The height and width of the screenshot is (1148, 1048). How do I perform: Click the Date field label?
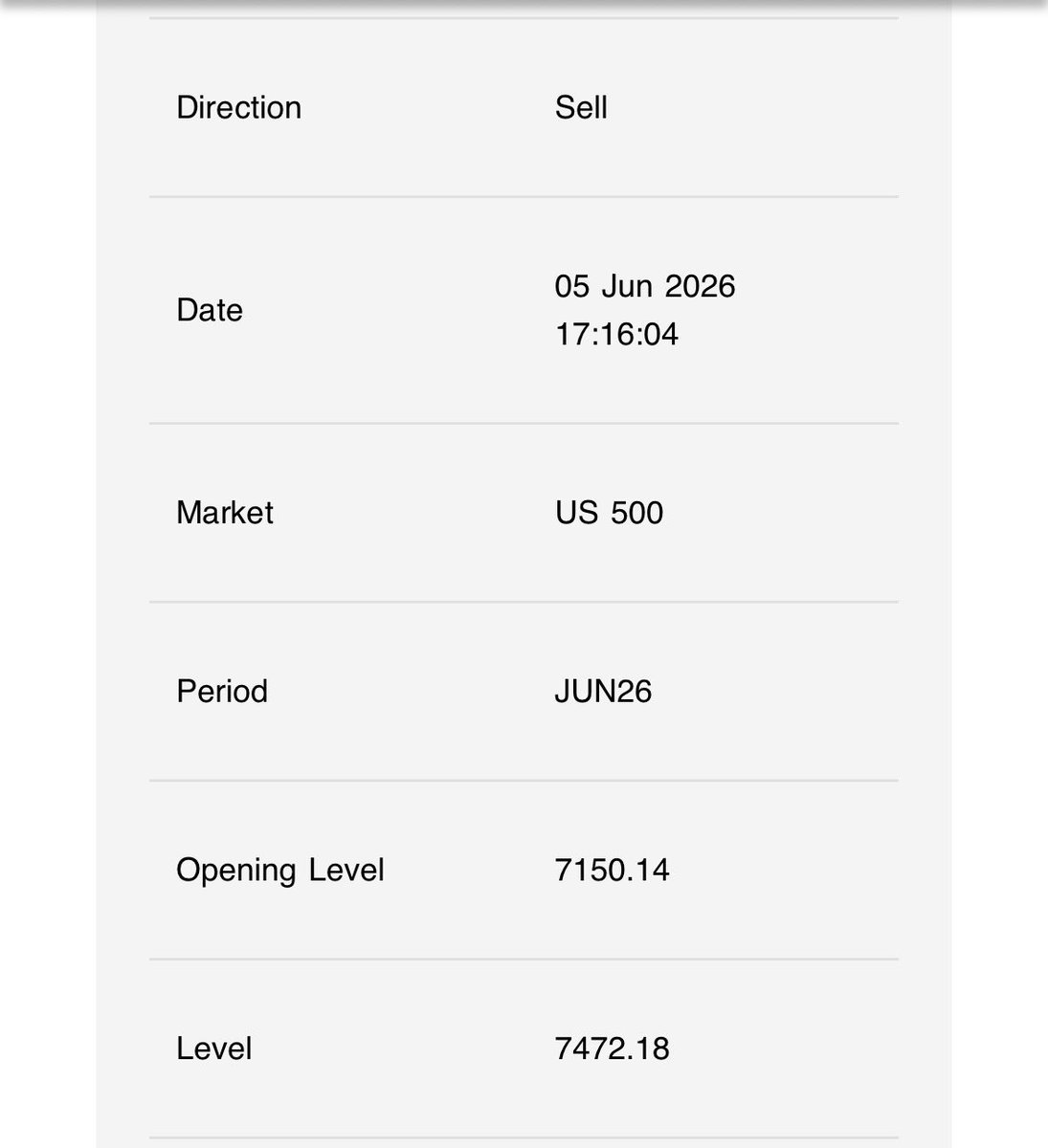pyautogui.click(x=210, y=310)
